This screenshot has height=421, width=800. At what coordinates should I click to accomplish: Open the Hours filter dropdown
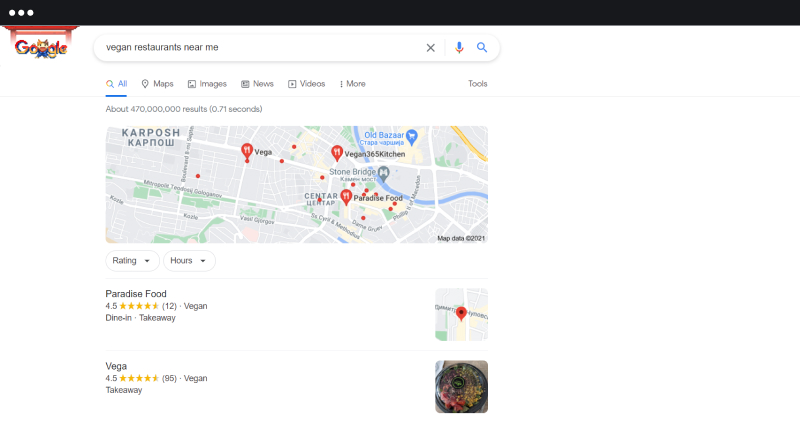(189, 261)
